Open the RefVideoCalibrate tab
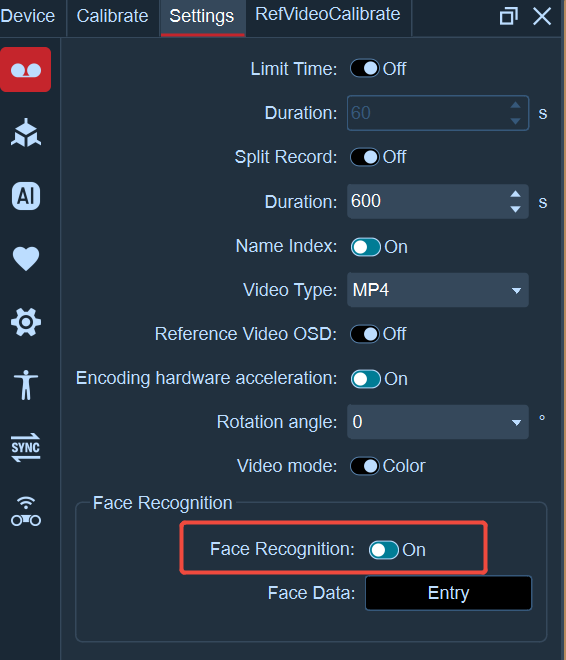The width and height of the screenshot is (566, 660). coord(328,14)
